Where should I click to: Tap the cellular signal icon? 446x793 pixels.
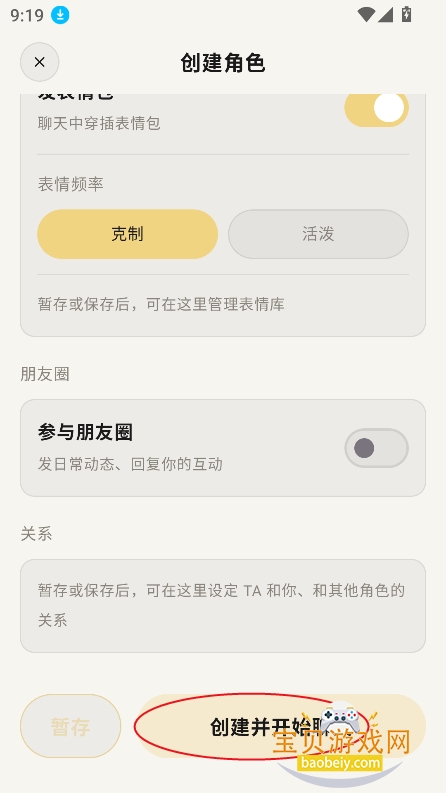tap(385, 15)
